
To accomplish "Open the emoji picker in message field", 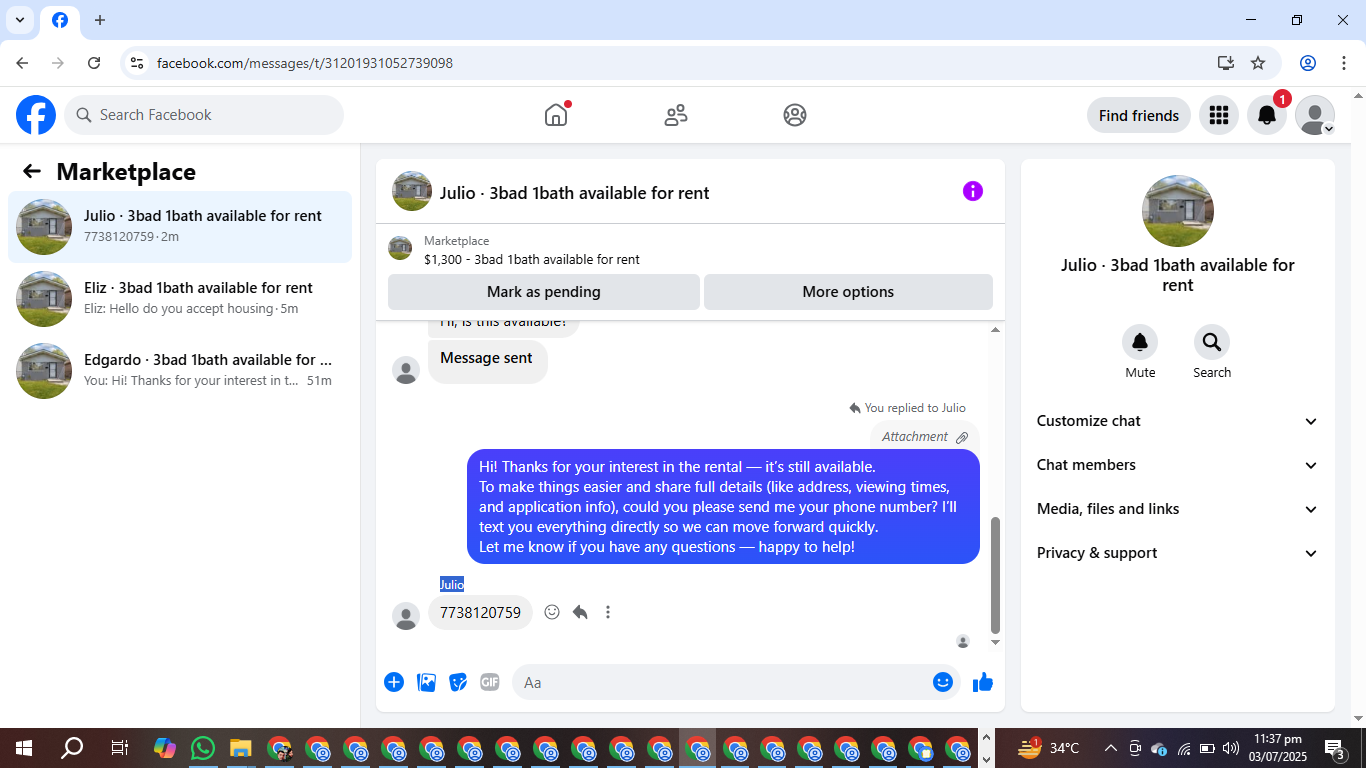I will pyautogui.click(x=943, y=682).
